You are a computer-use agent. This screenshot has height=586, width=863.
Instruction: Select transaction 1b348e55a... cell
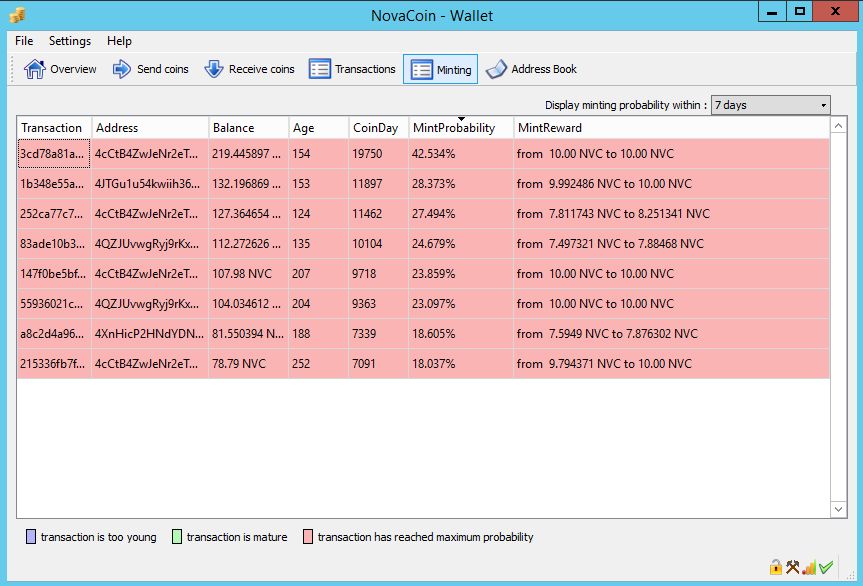[x=54, y=184]
